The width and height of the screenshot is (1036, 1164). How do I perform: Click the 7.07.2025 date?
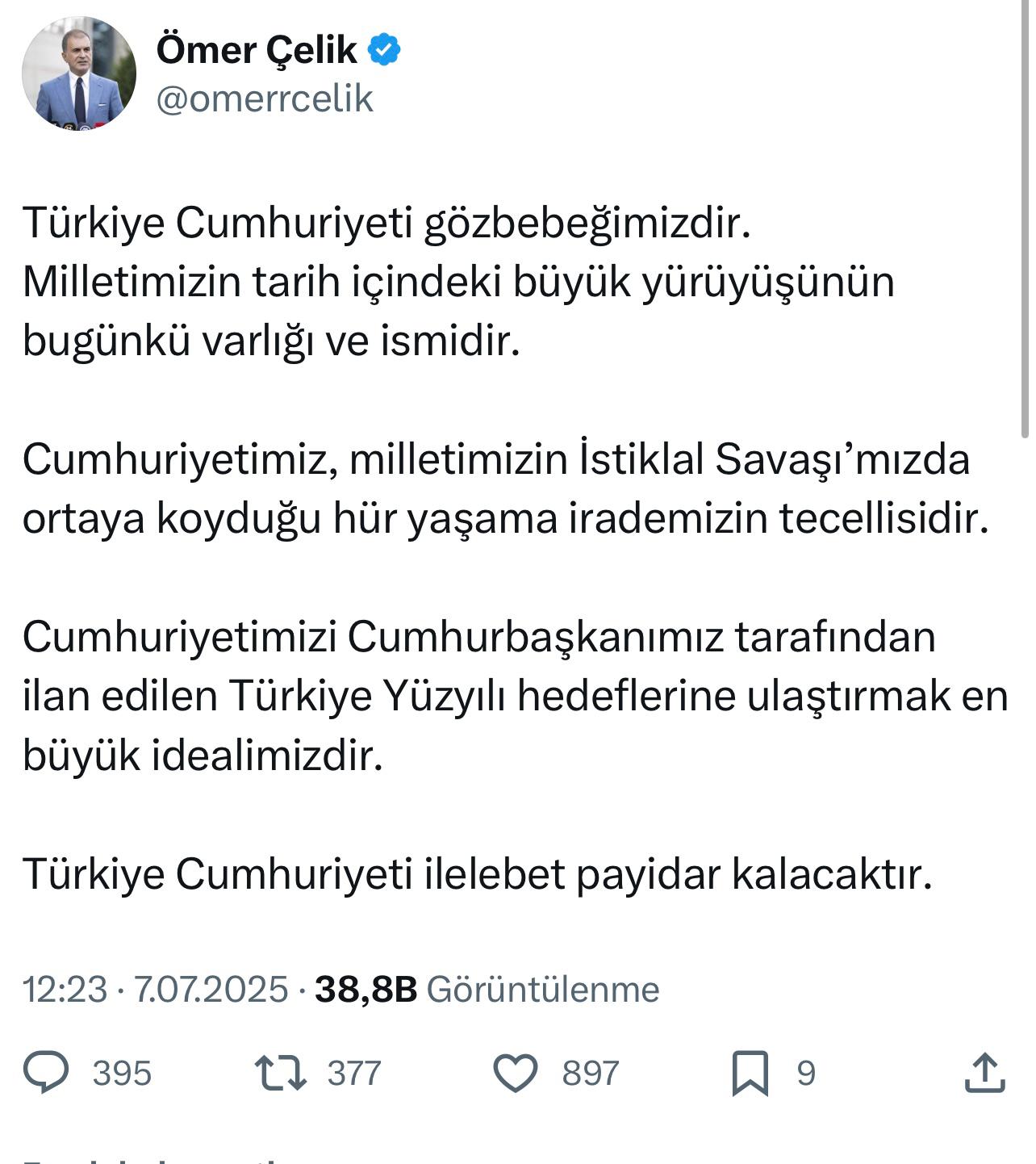[211, 990]
